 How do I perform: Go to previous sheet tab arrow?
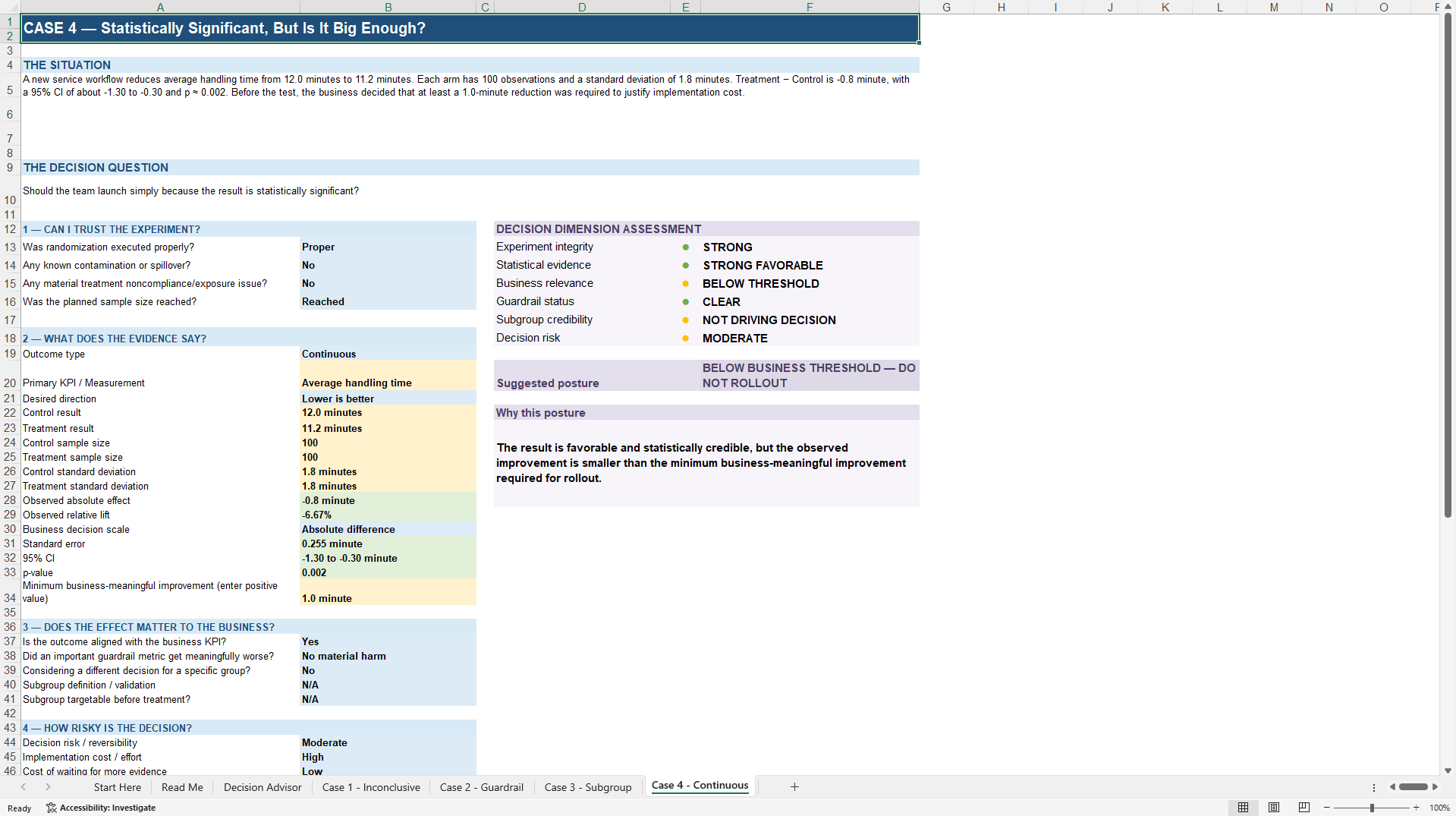tap(24, 787)
